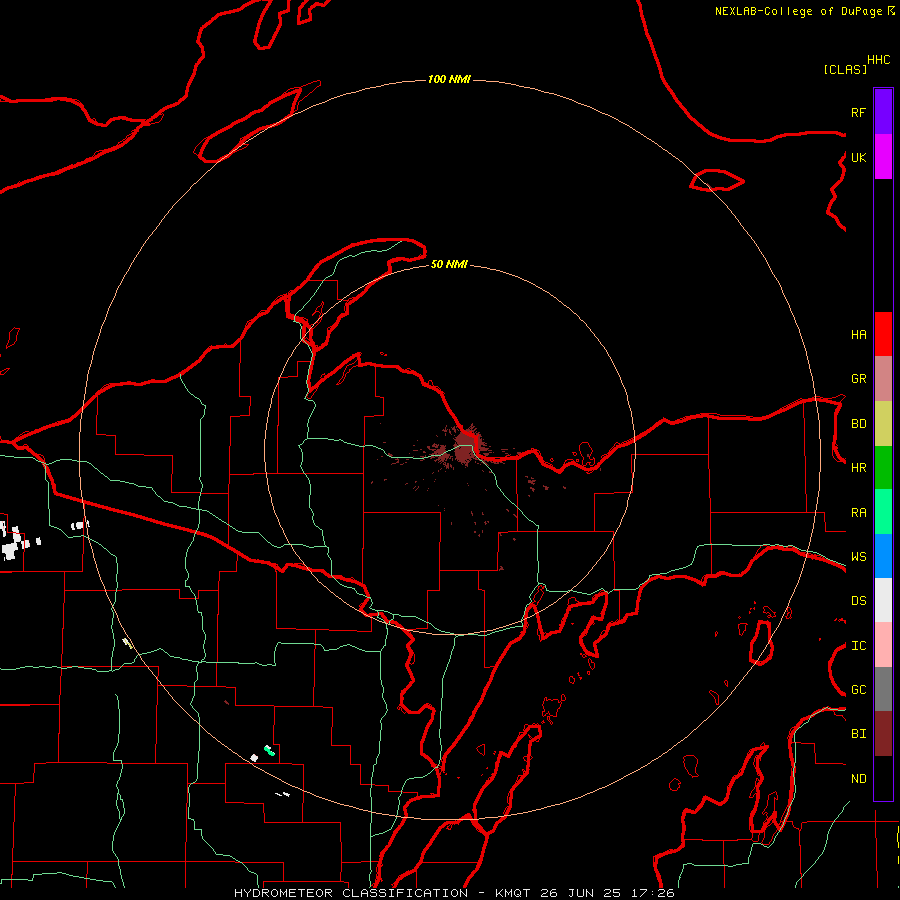Click the HA legend label
The width and height of the screenshot is (900, 900).
[x=859, y=335]
